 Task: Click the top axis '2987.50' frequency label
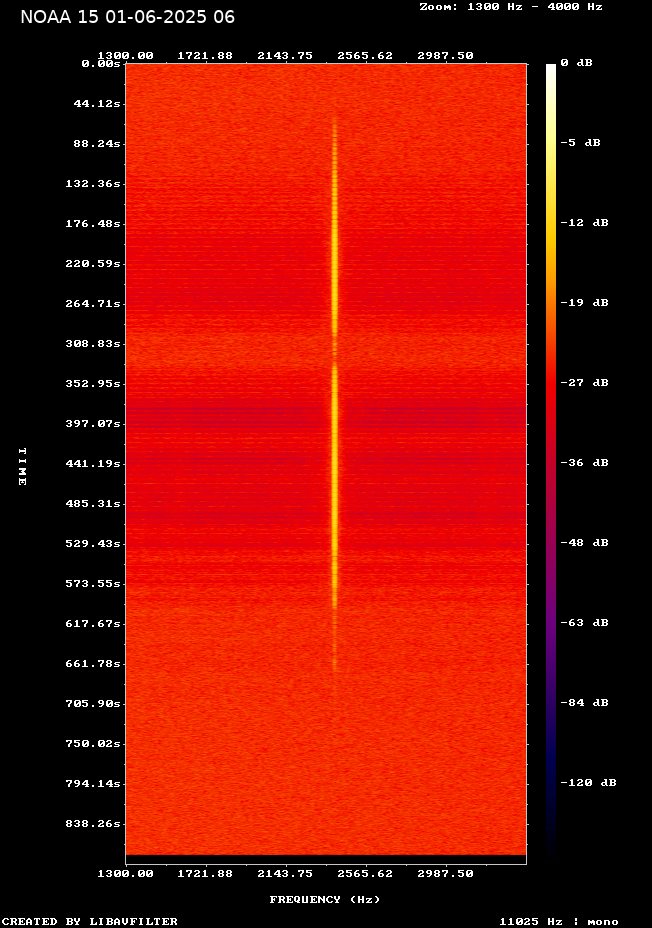click(445, 56)
